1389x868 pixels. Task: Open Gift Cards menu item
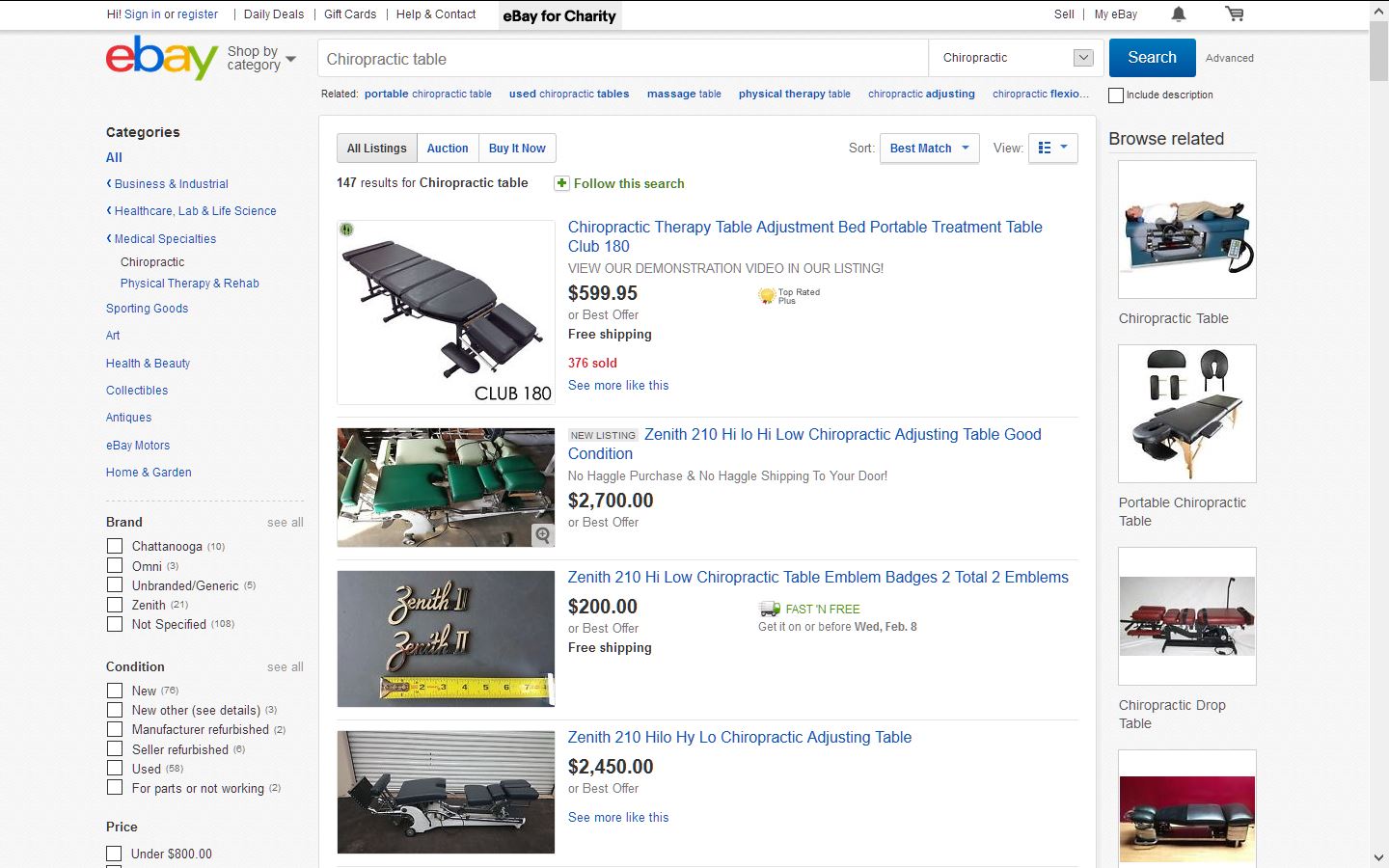point(350,14)
